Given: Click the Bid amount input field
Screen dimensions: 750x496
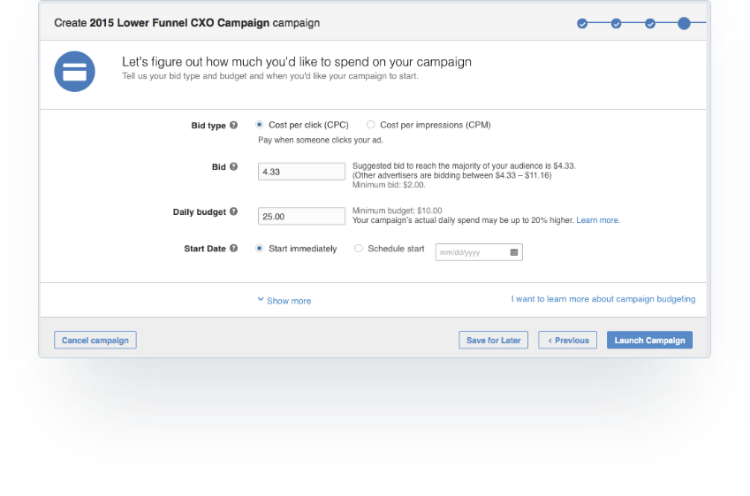Looking at the screenshot, I should [301, 172].
